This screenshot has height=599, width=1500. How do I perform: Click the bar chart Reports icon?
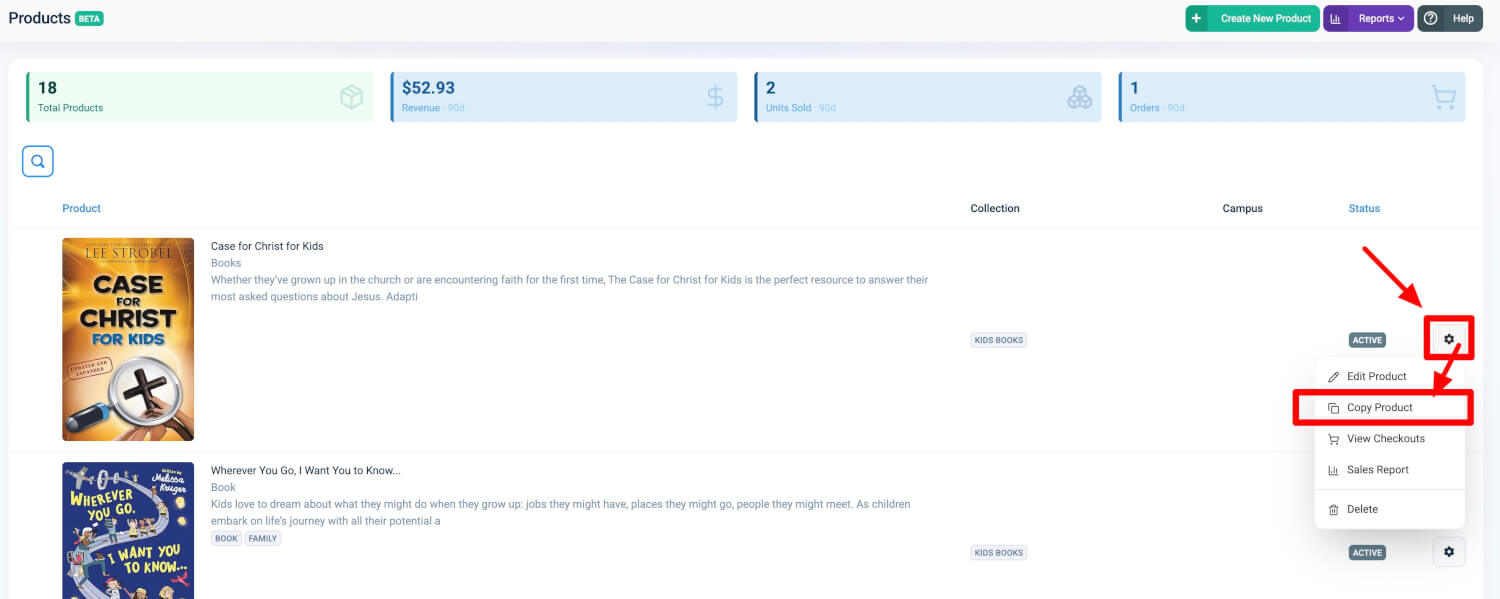point(1335,18)
